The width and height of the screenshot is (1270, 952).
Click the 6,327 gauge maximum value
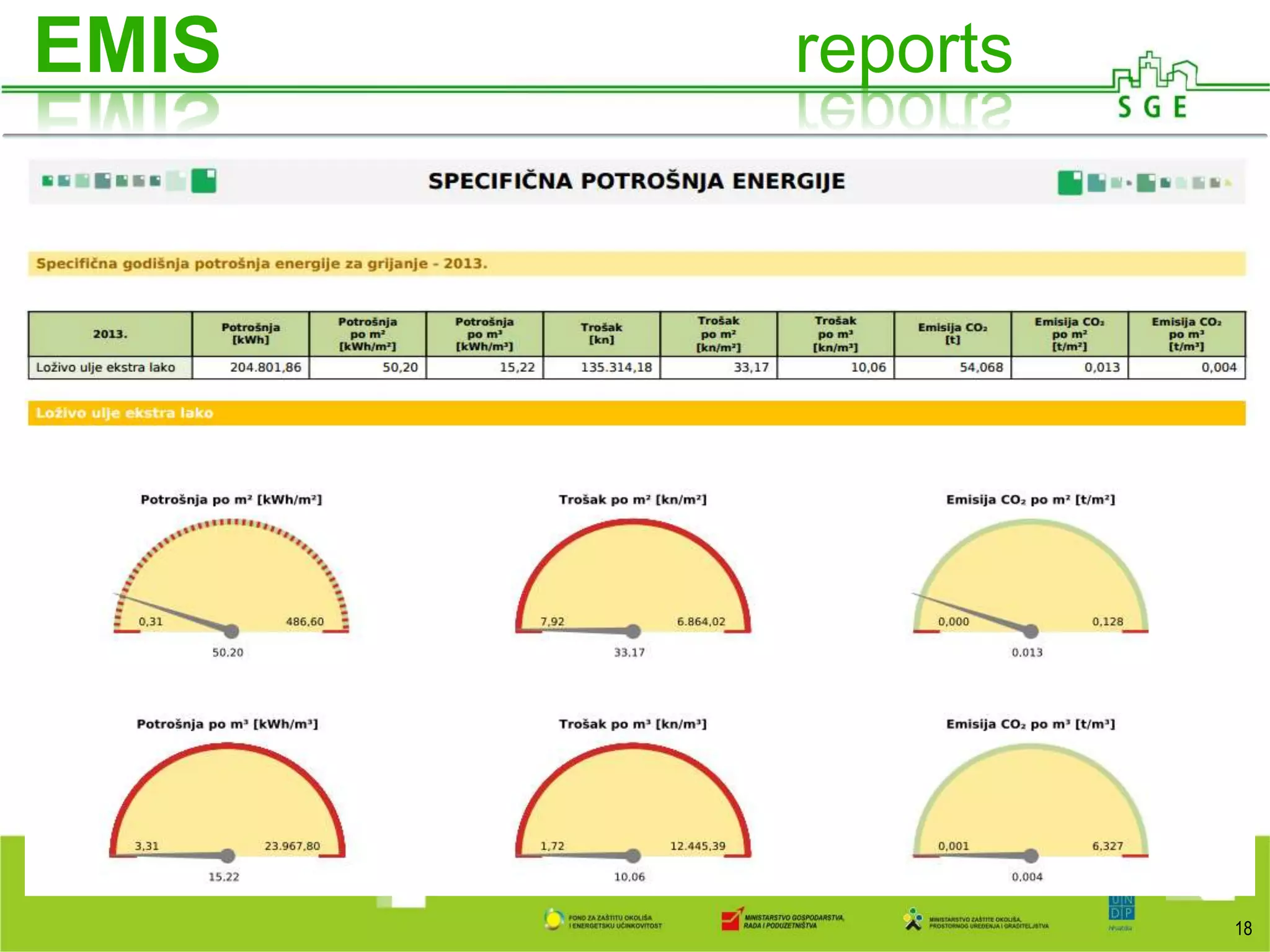1108,846
